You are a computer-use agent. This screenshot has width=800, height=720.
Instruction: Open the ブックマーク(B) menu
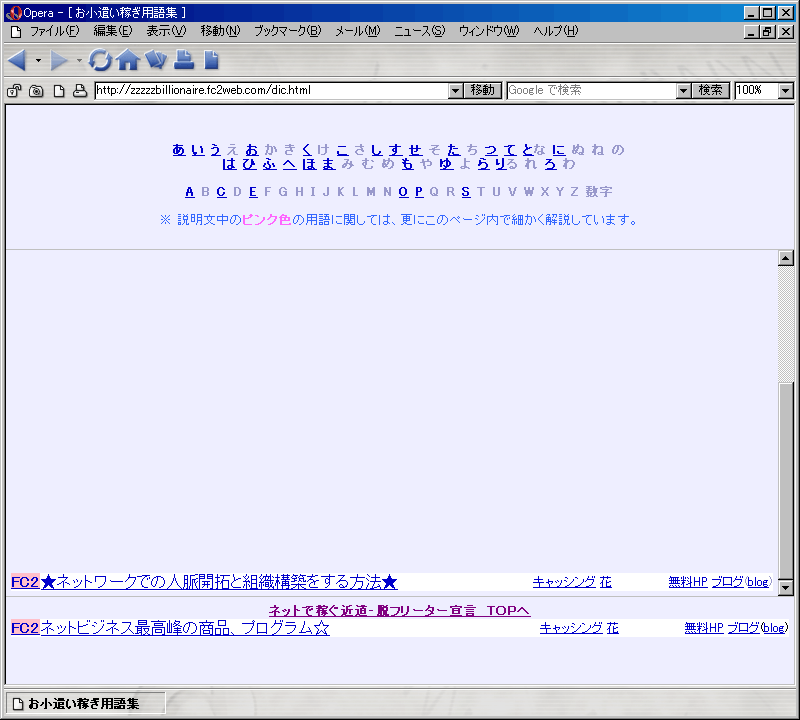click(288, 31)
